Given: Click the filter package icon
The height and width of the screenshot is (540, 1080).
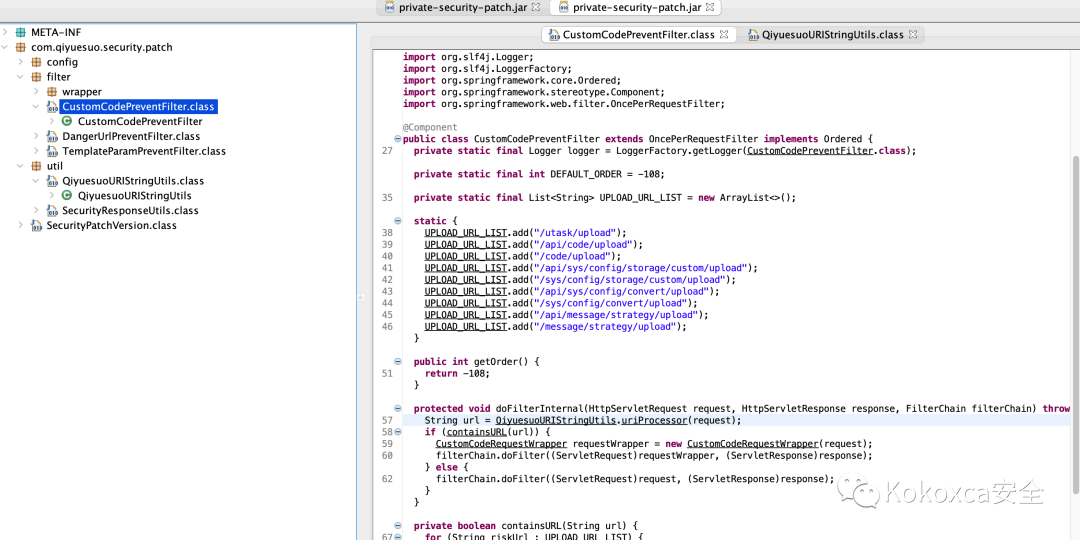Looking at the screenshot, I should point(36,77).
